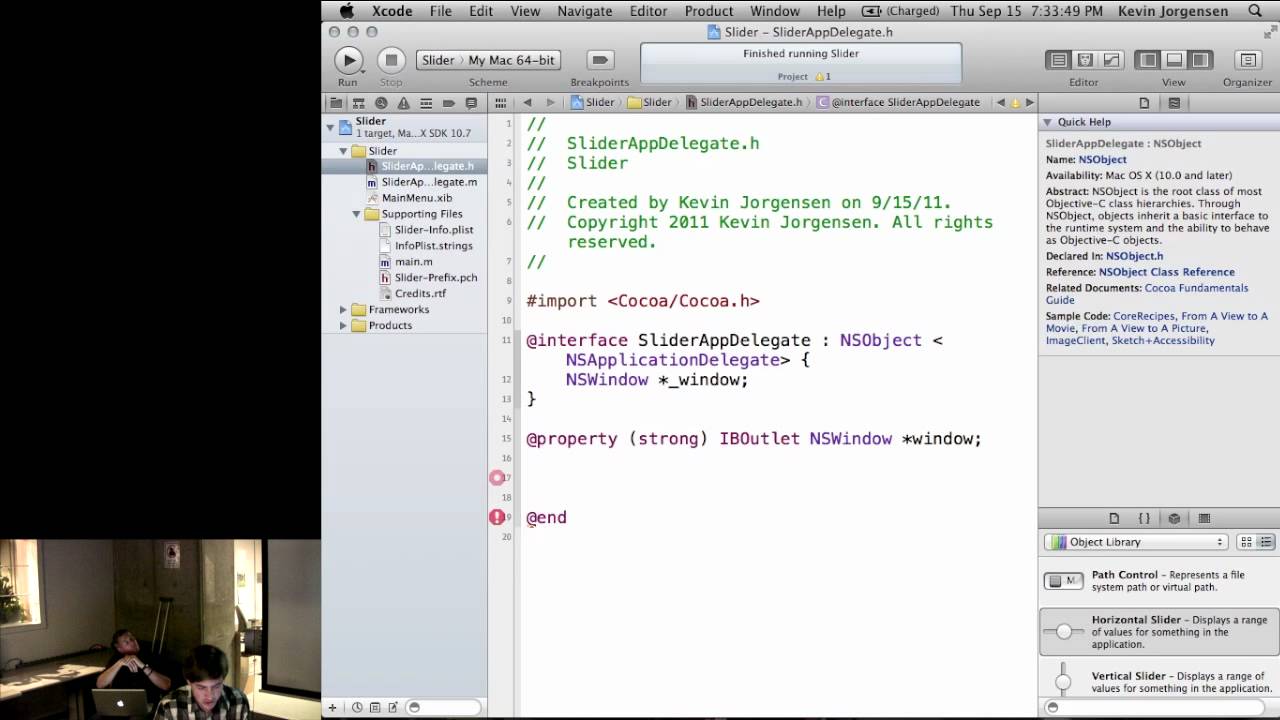
Task: Toggle the Breakpoints button
Action: pyautogui.click(x=600, y=60)
